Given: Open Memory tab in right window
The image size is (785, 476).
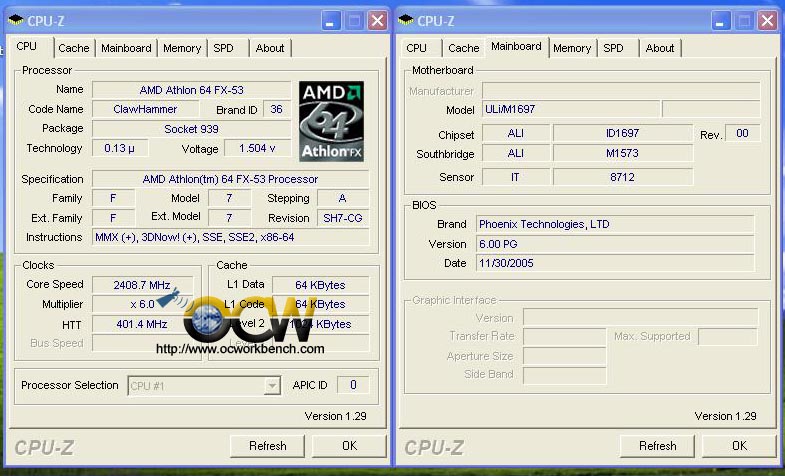Looking at the screenshot, I should click(572, 48).
